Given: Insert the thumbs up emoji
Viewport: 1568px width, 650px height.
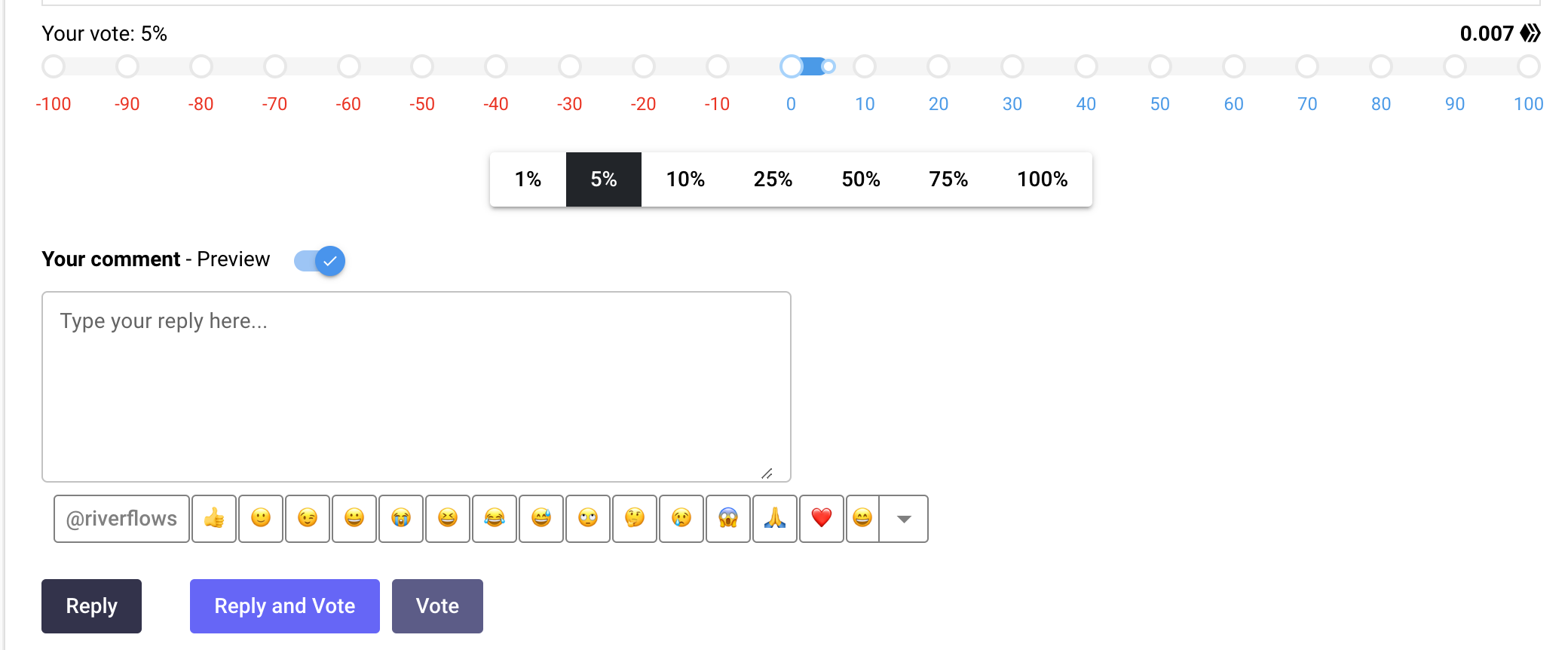Looking at the screenshot, I should 214,519.
